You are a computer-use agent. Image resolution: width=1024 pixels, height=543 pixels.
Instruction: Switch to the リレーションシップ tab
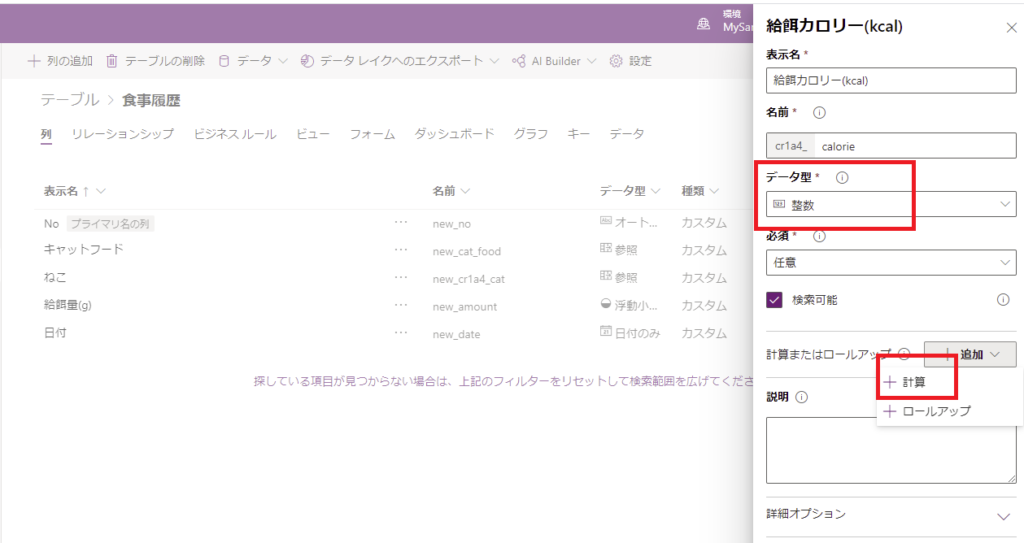pyautogui.click(x=123, y=134)
